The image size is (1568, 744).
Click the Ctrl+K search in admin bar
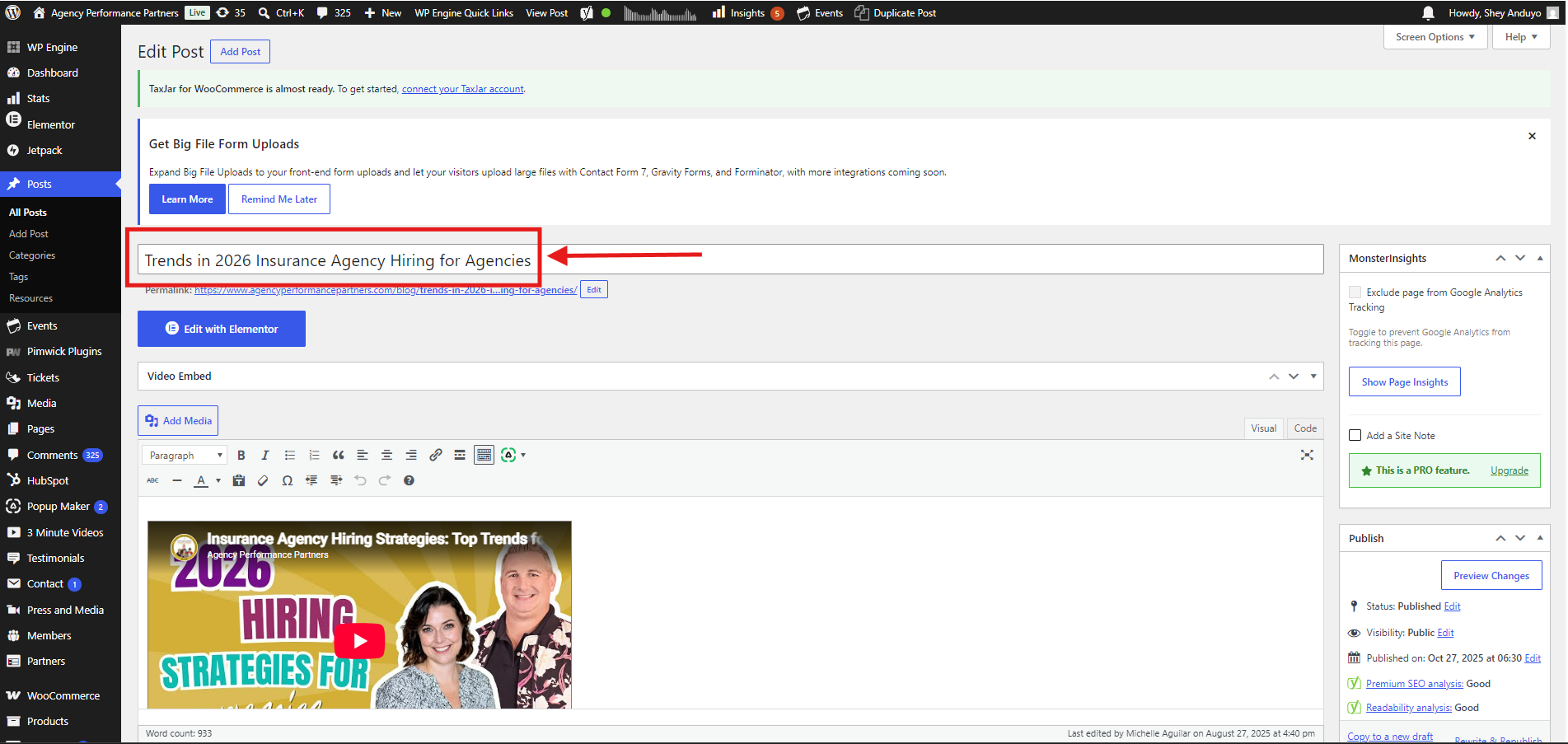pyautogui.click(x=281, y=12)
